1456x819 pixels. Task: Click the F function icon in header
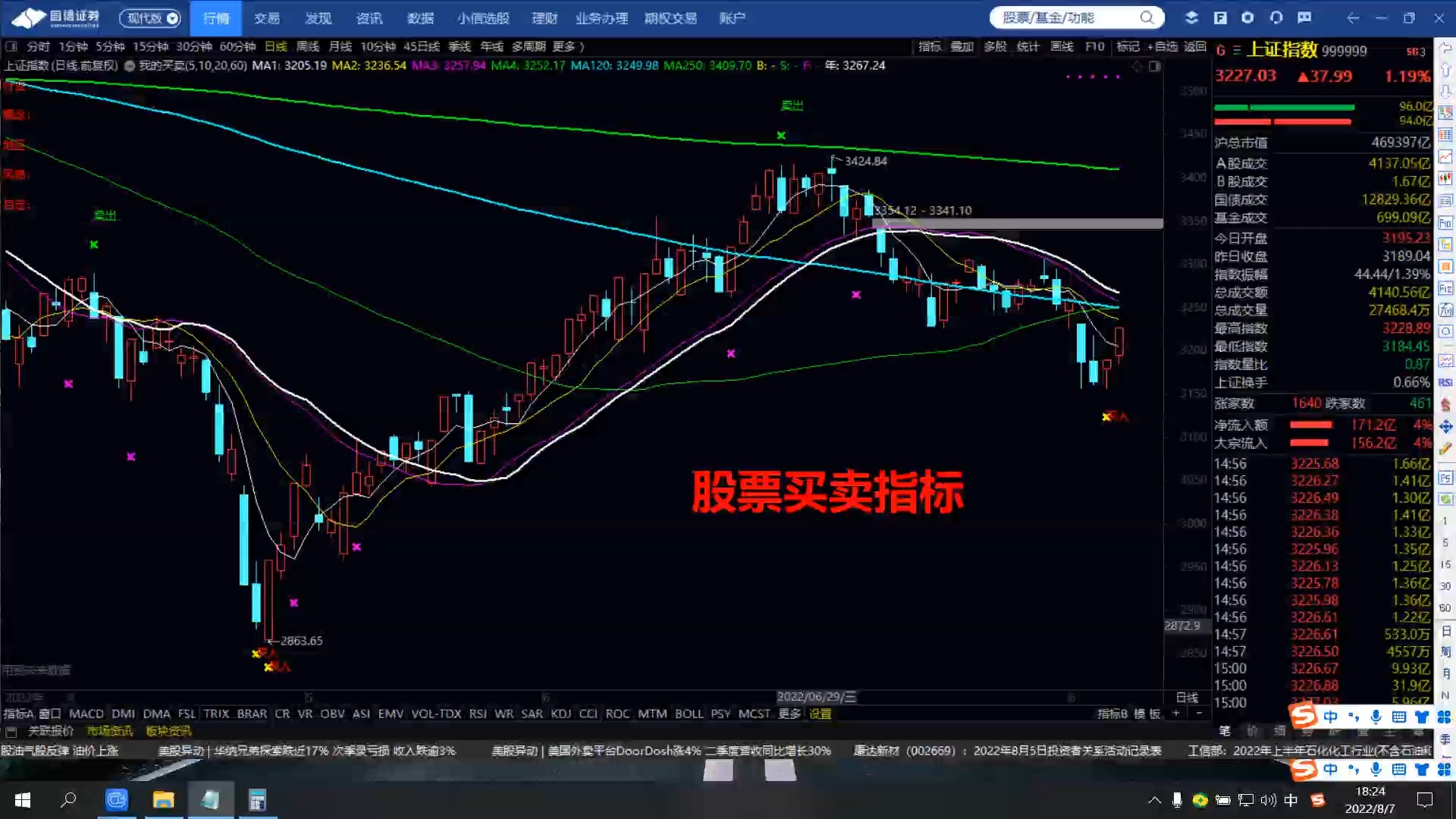click(1220, 17)
